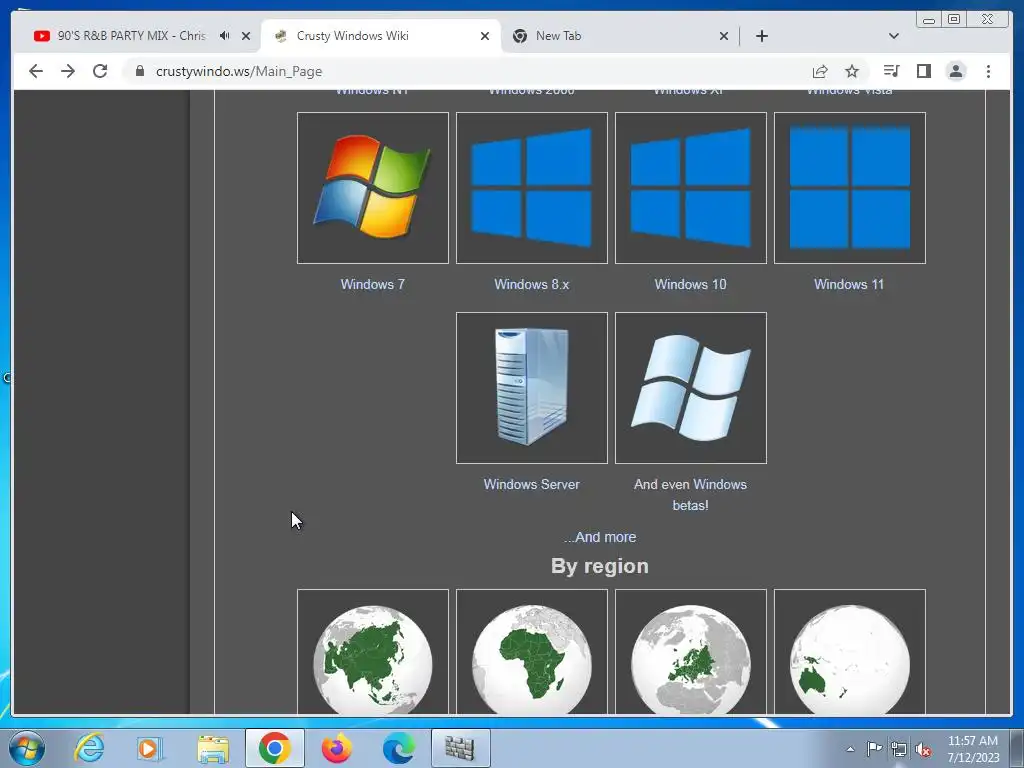
Task: Close the 90'S R&B PARTY MIX tab
Action: point(246,36)
